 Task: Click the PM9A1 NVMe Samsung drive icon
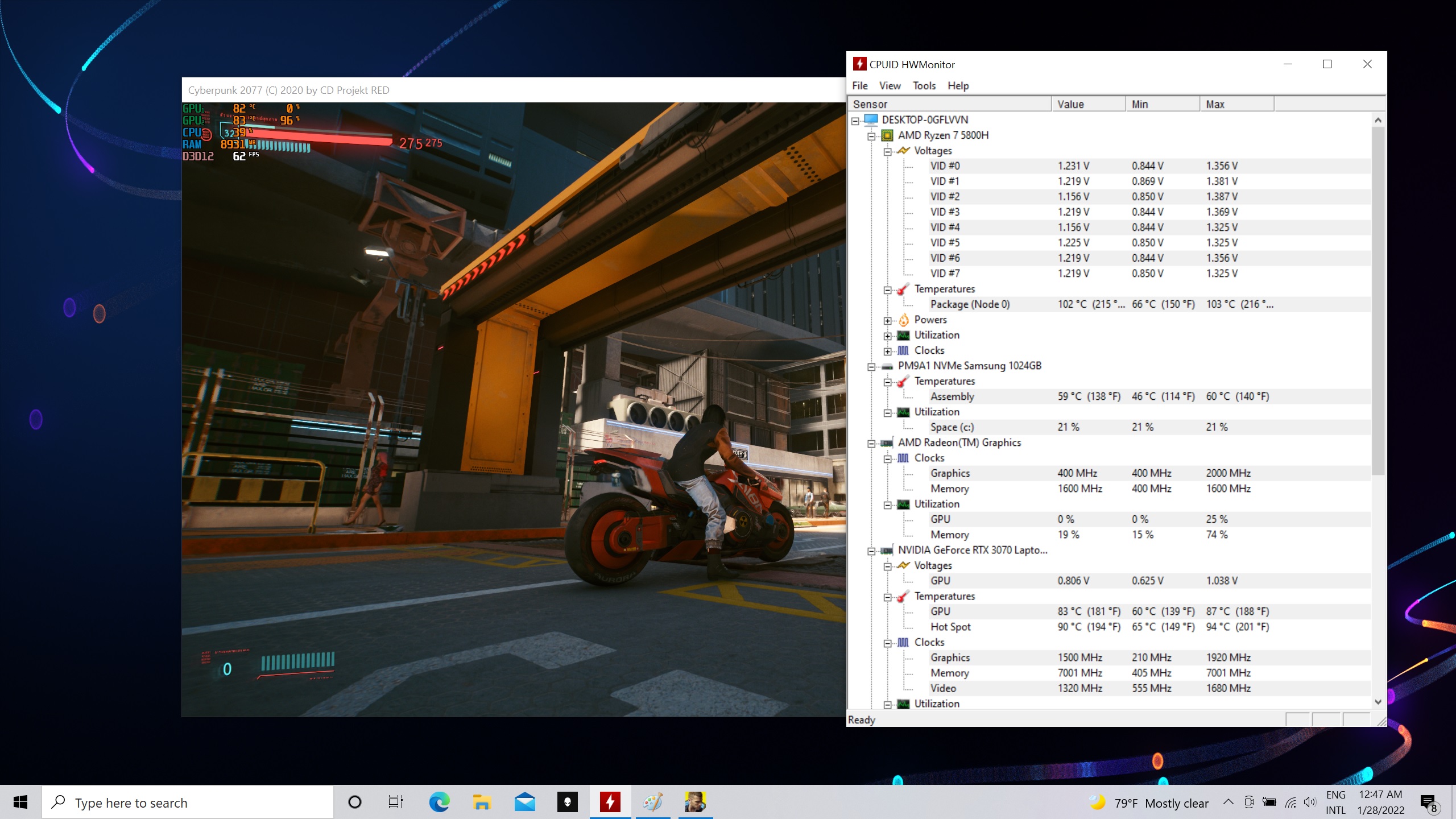[x=887, y=366]
